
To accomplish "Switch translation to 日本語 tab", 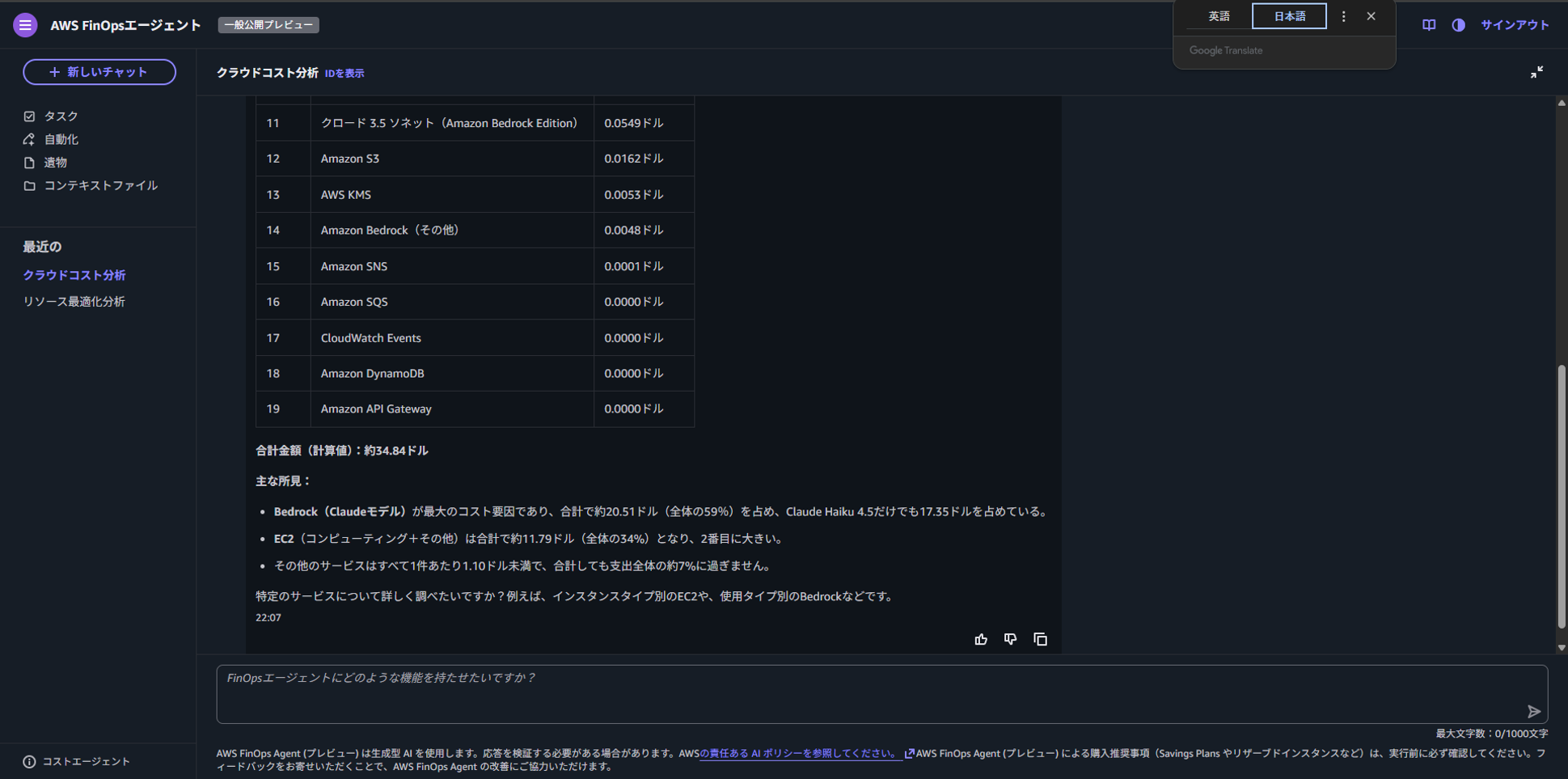I will click(x=1289, y=16).
